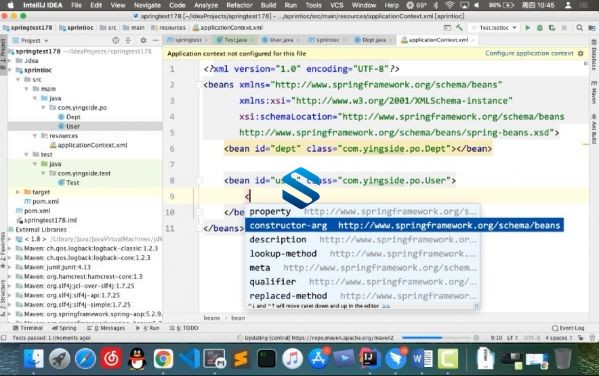The width and height of the screenshot is (599, 376).
Task: Run Test.testioc with green play icon
Action: point(528,28)
